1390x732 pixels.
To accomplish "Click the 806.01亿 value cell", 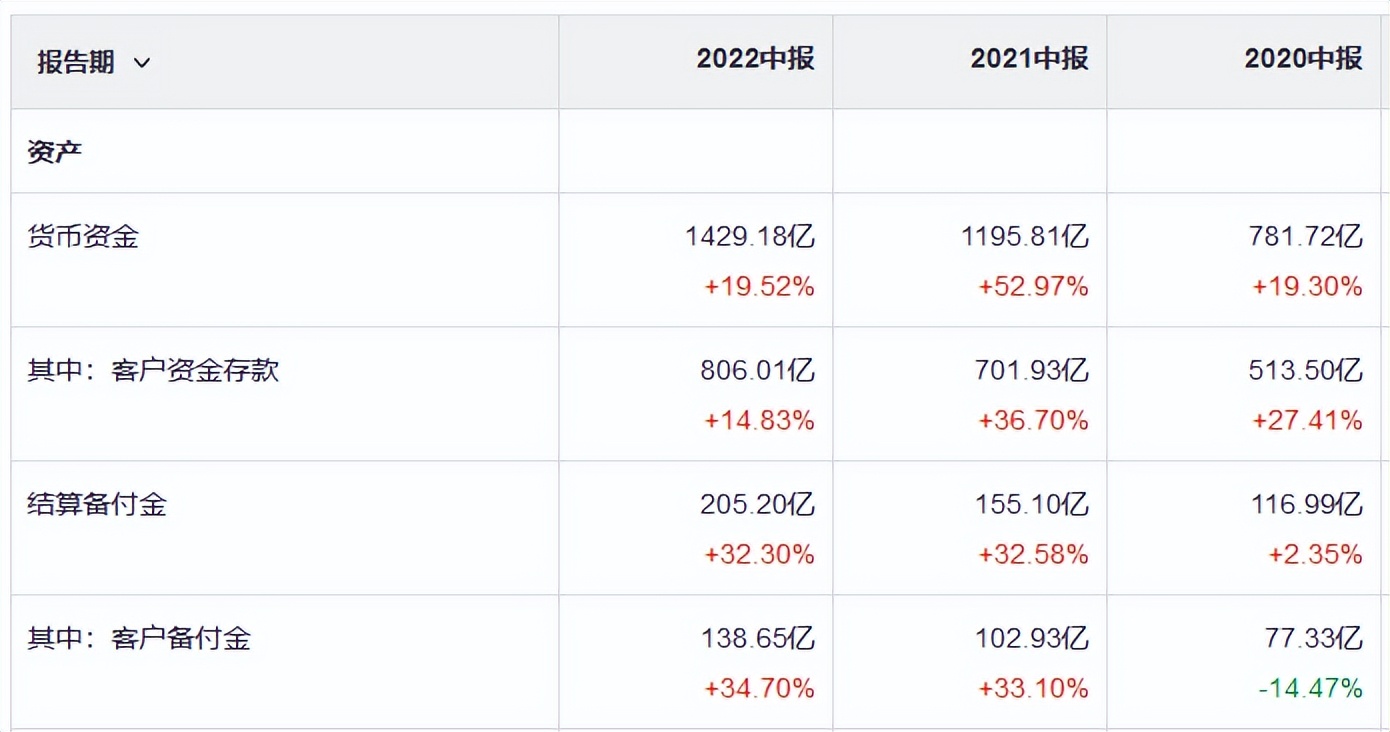I will 757,371.
